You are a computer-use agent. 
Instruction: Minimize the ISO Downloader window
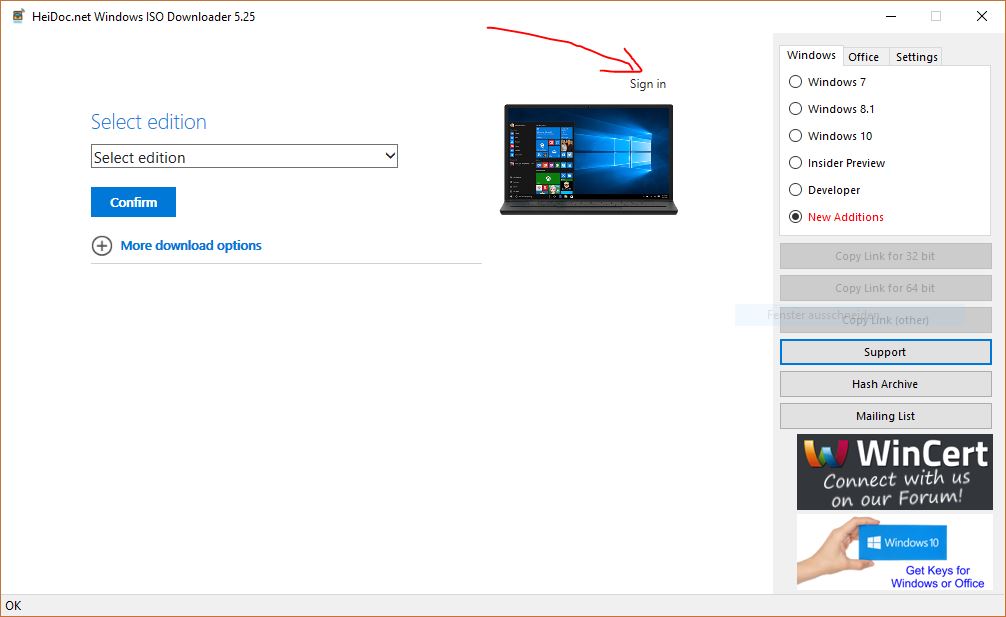point(891,17)
